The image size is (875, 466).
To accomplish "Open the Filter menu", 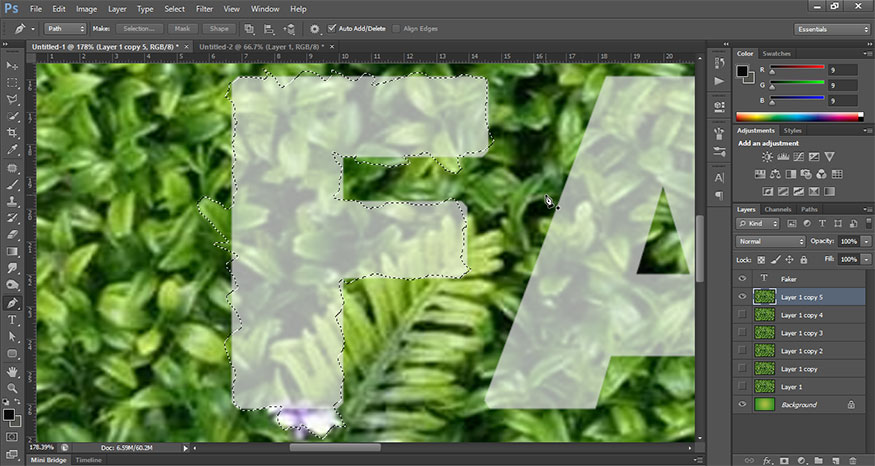I will coord(205,8).
